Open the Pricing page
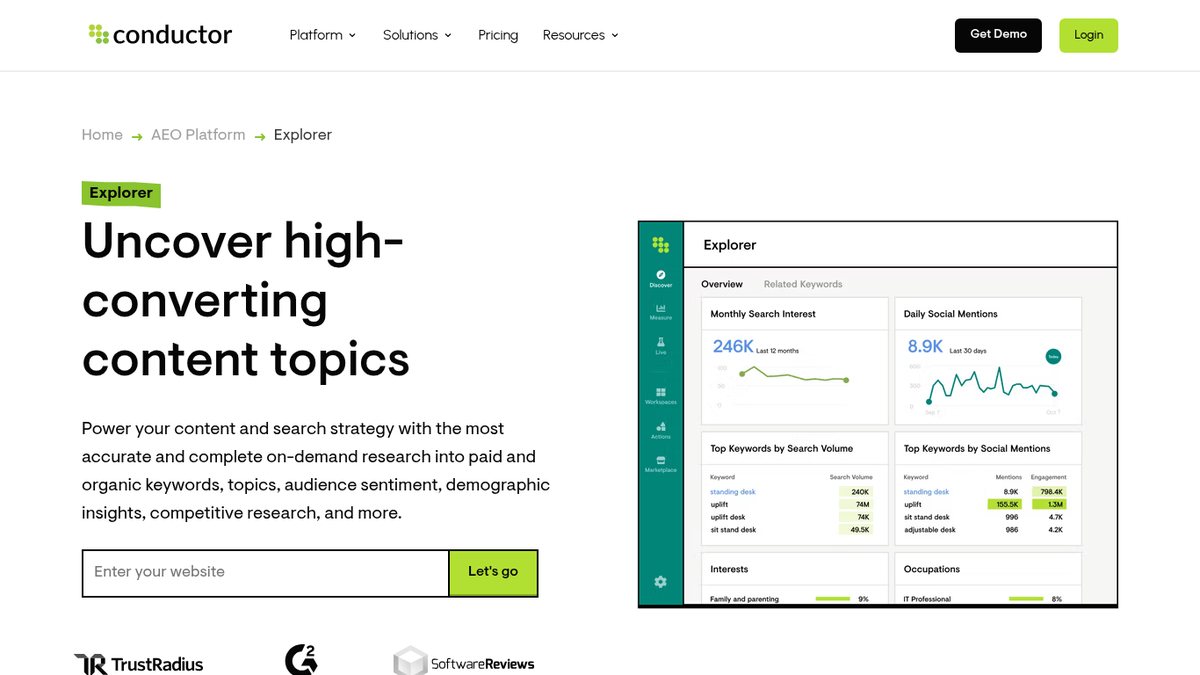Viewport: 1200px width, 675px height. coord(498,35)
